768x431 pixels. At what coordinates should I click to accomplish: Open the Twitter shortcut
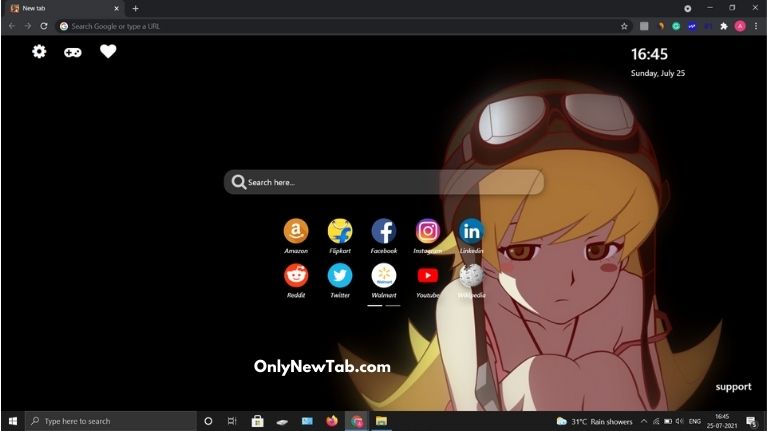click(x=340, y=276)
